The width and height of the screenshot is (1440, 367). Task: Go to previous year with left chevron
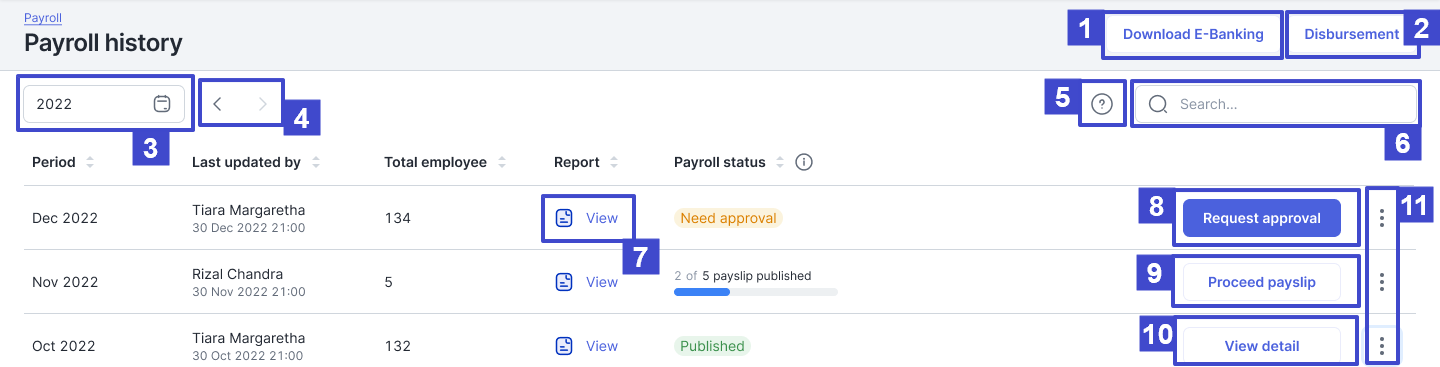coord(218,103)
